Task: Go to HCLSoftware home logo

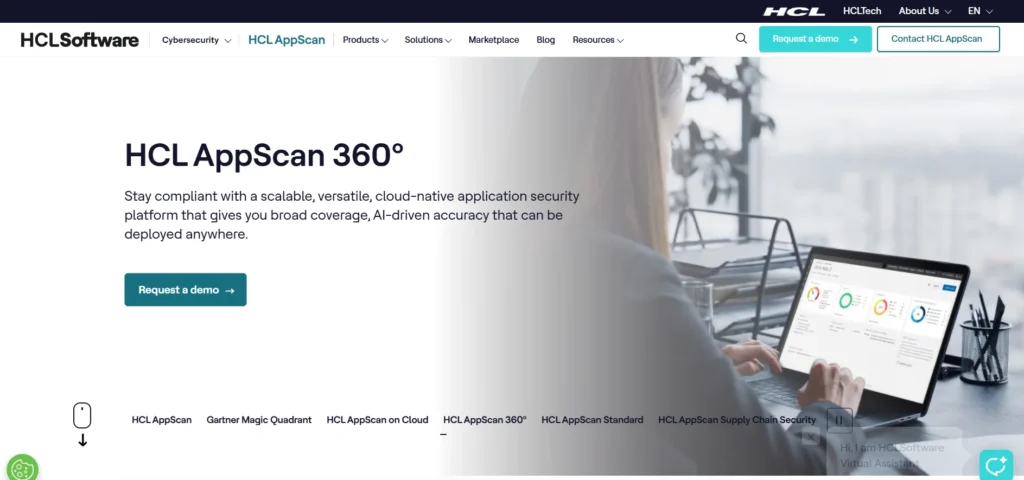Action: pyautogui.click(x=80, y=40)
